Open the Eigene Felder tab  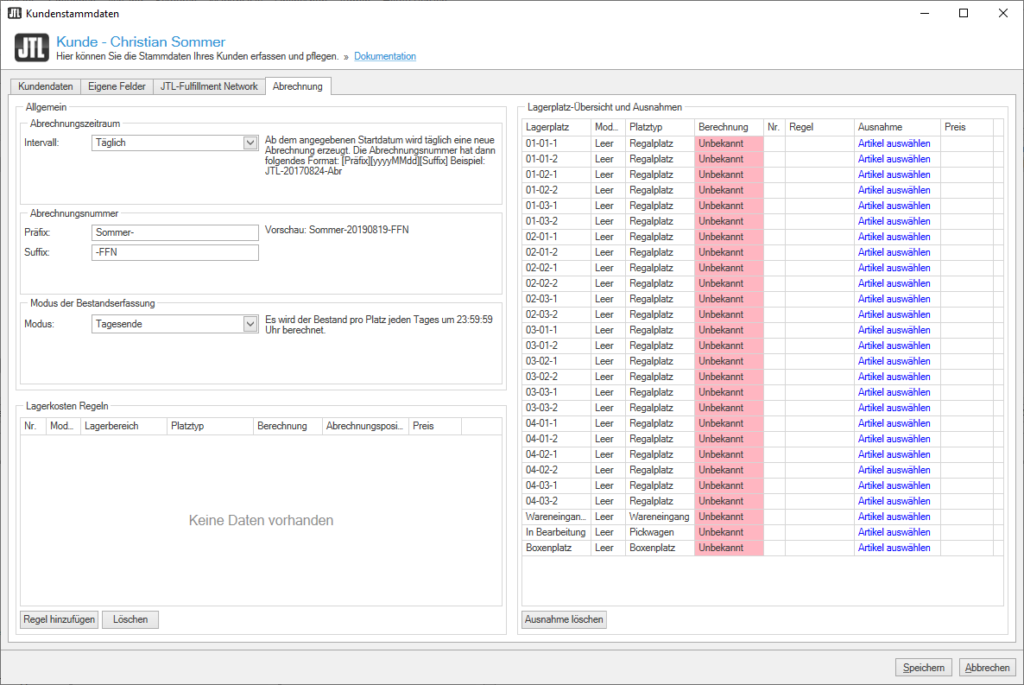pyautogui.click(x=117, y=87)
